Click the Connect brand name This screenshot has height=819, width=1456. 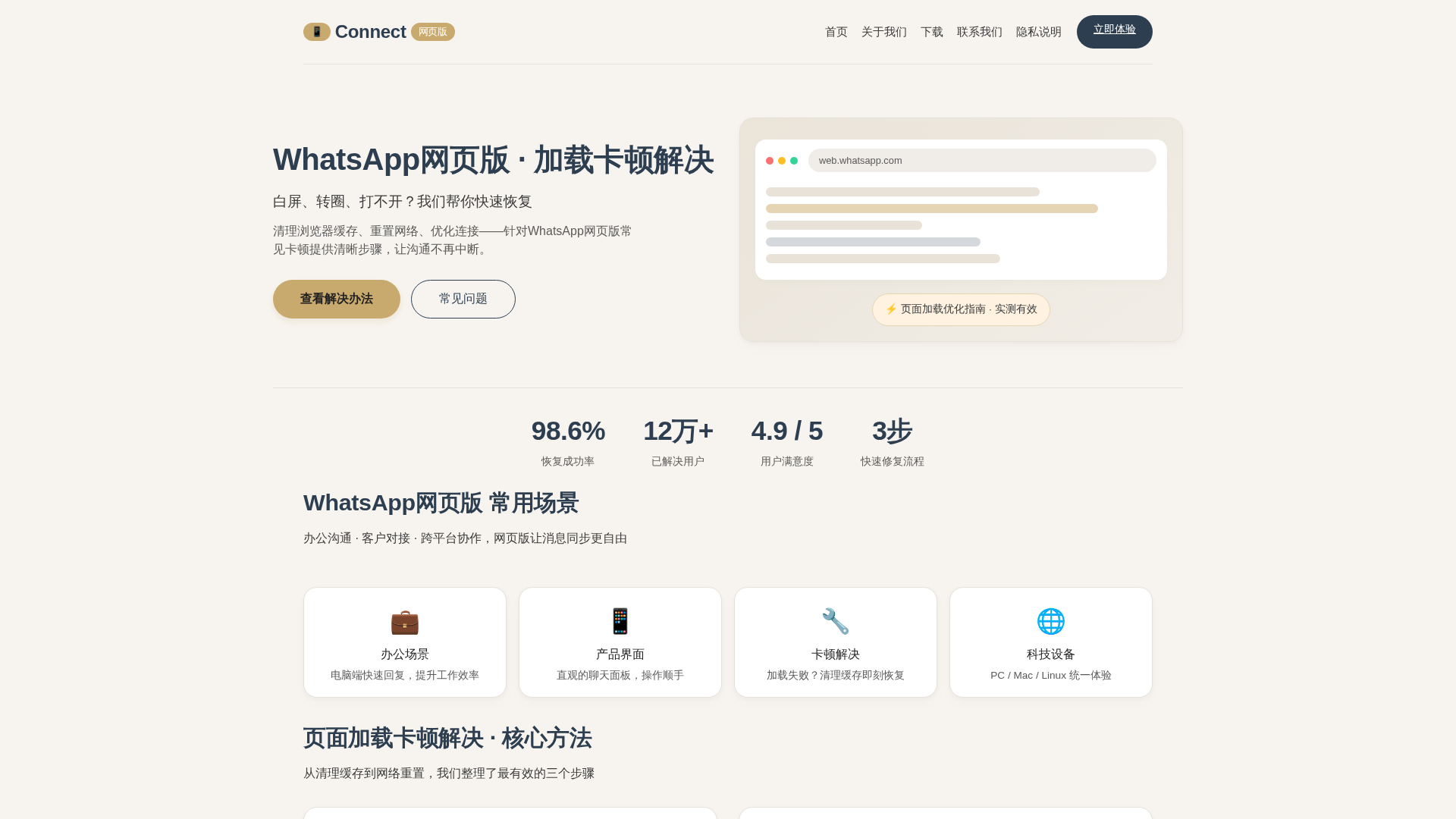(371, 32)
